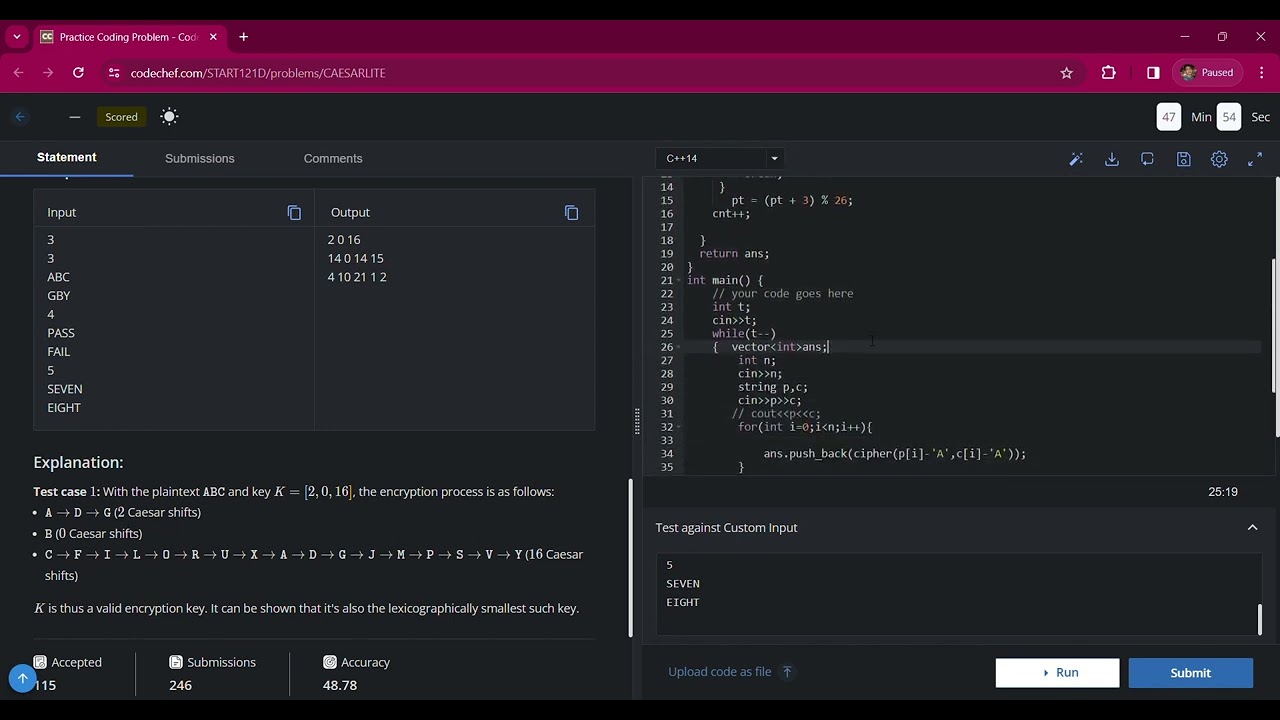Click the custom input scrollbar
Viewport: 1280px width, 720px height.
(x=1259, y=619)
